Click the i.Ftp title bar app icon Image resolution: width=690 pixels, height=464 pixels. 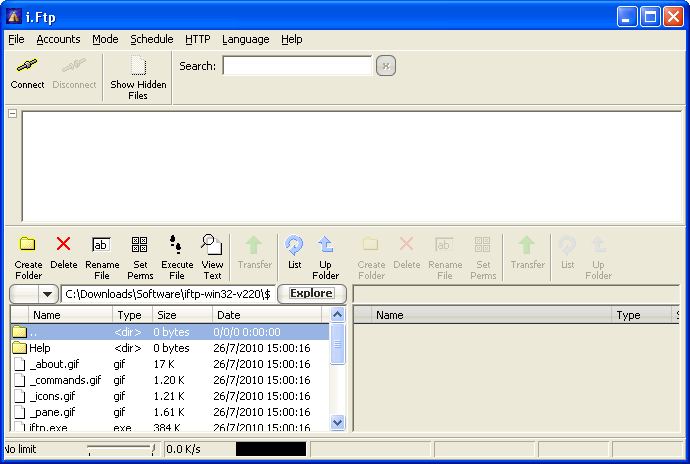(14, 17)
